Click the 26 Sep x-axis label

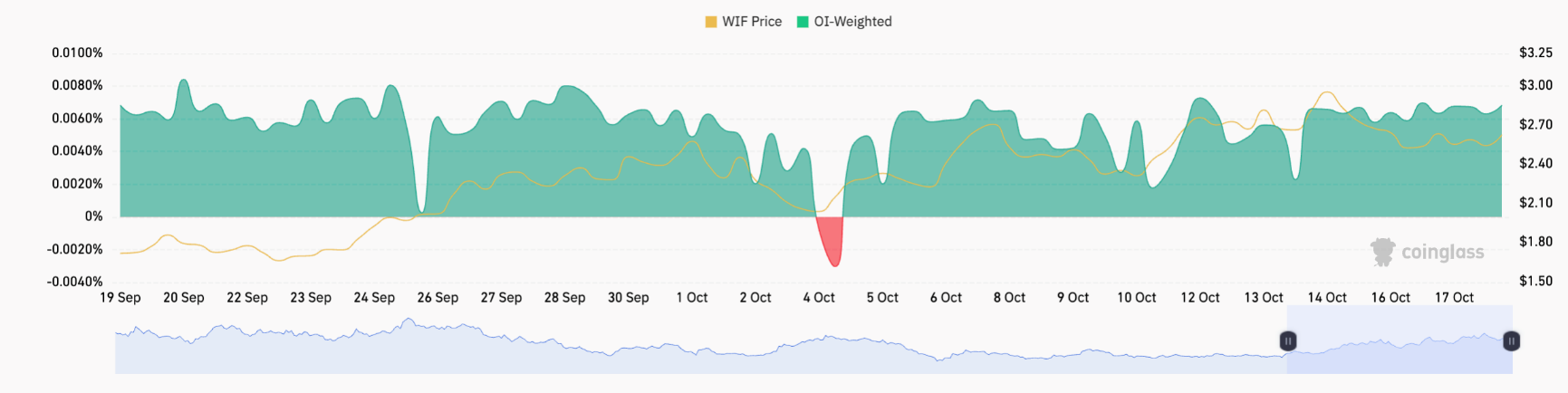tap(438, 297)
